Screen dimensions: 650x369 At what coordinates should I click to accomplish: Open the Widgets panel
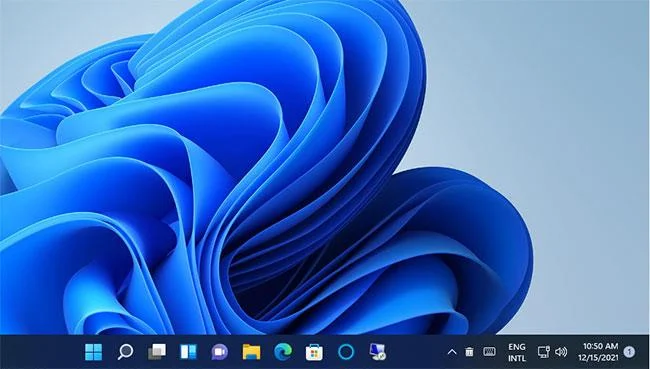point(189,352)
